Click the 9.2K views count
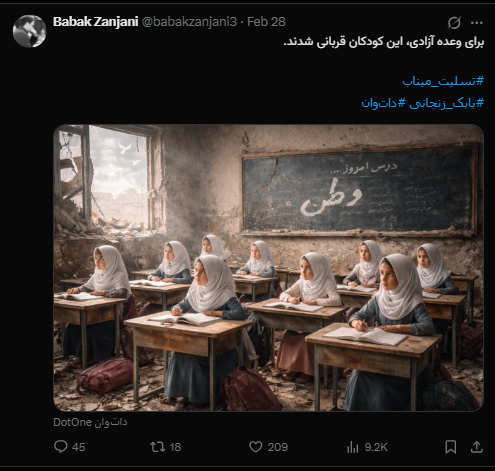The width and height of the screenshot is (495, 471). click(x=376, y=447)
